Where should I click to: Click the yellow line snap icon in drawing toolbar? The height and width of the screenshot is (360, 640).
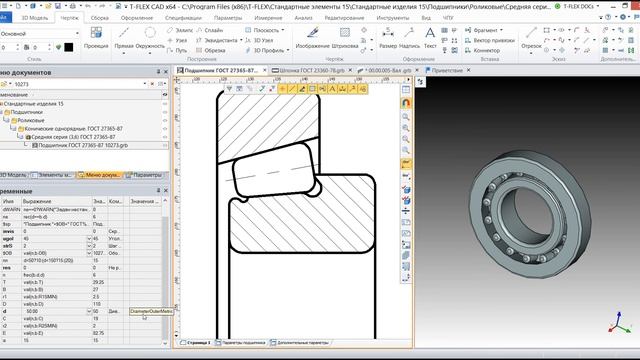tap(292, 89)
